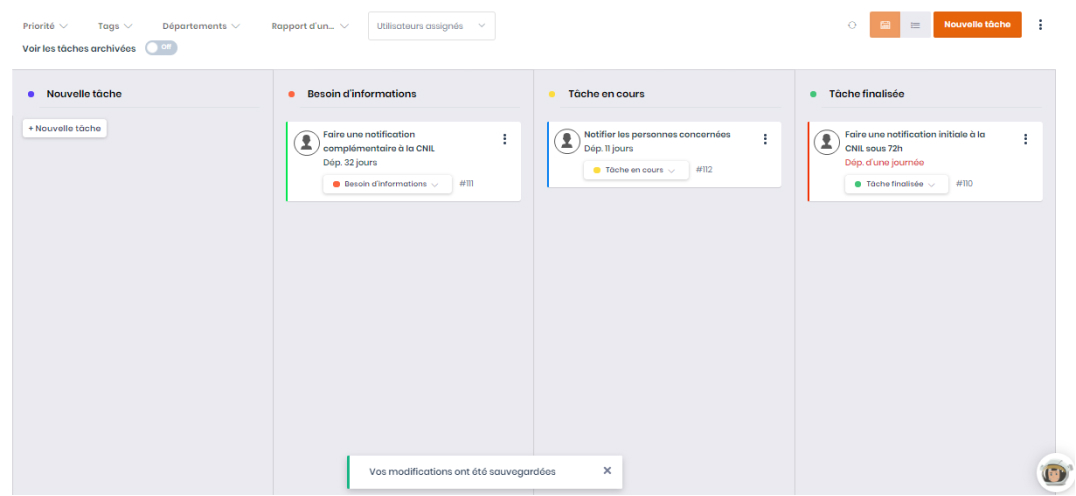The height and width of the screenshot is (496, 1076).
Task: Open the Départements filter dropdown
Action: point(201,26)
